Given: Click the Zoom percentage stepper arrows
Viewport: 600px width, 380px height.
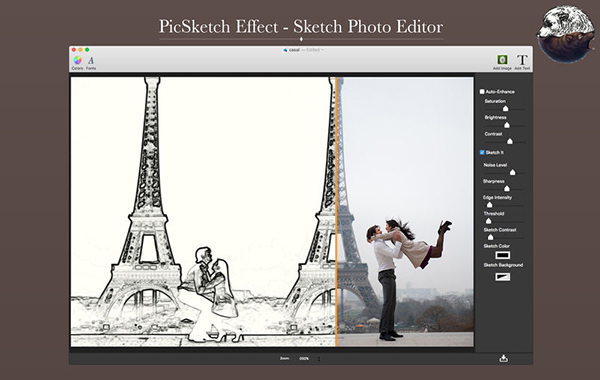Looking at the screenshot, I should pos(319,359).
